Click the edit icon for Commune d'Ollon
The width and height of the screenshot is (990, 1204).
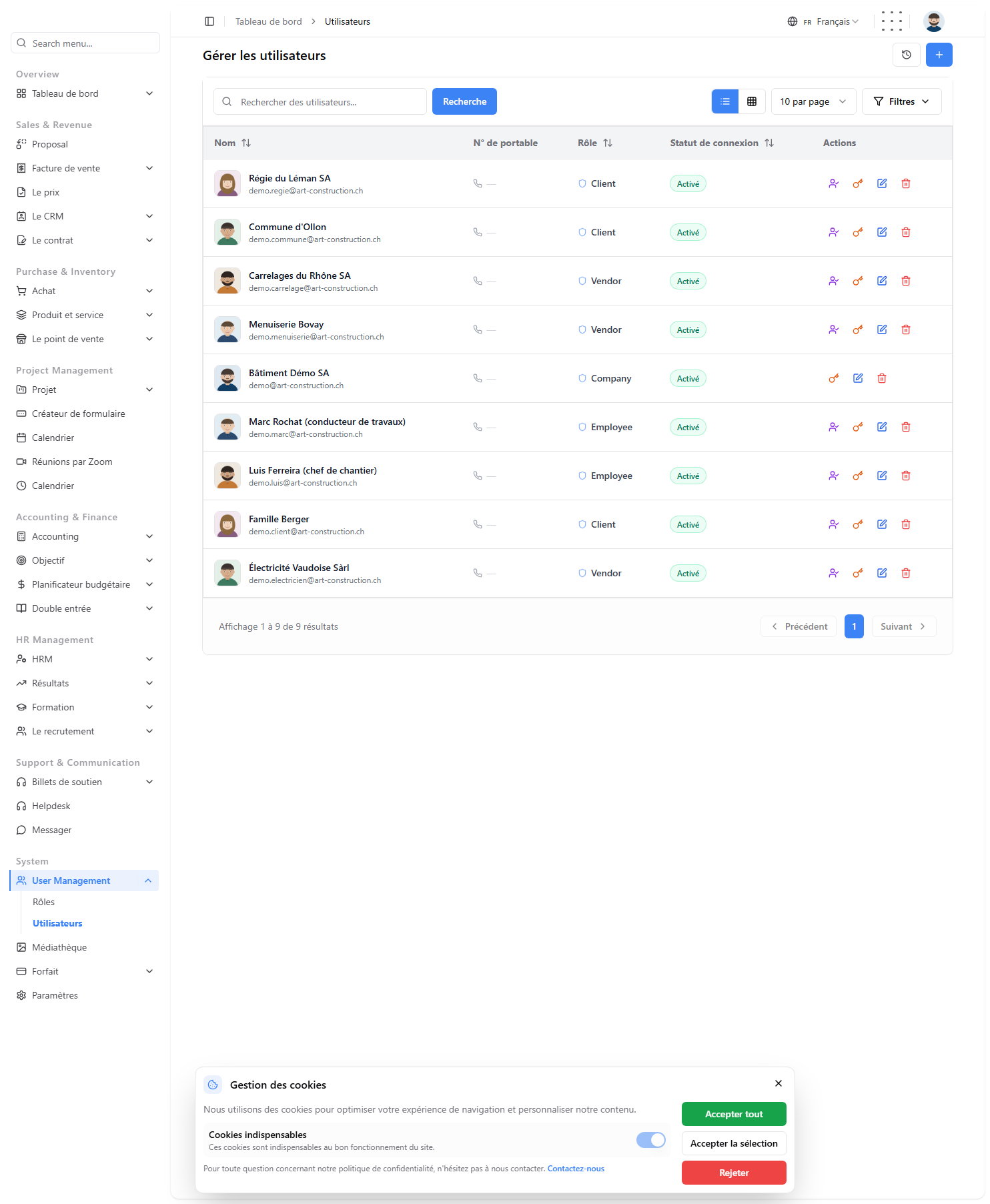[882, 232]
